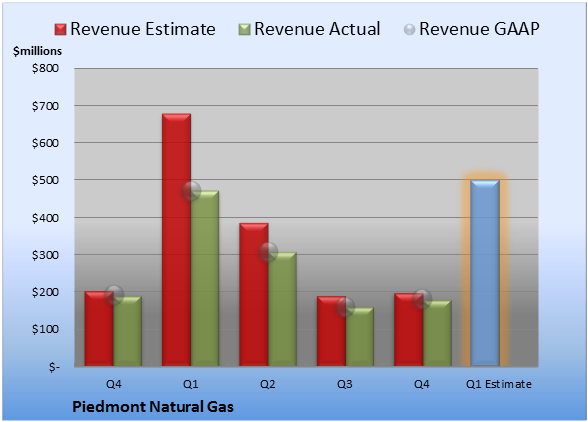Select the 'Q1' category label
588x422 pixels.
pos(190,384)
